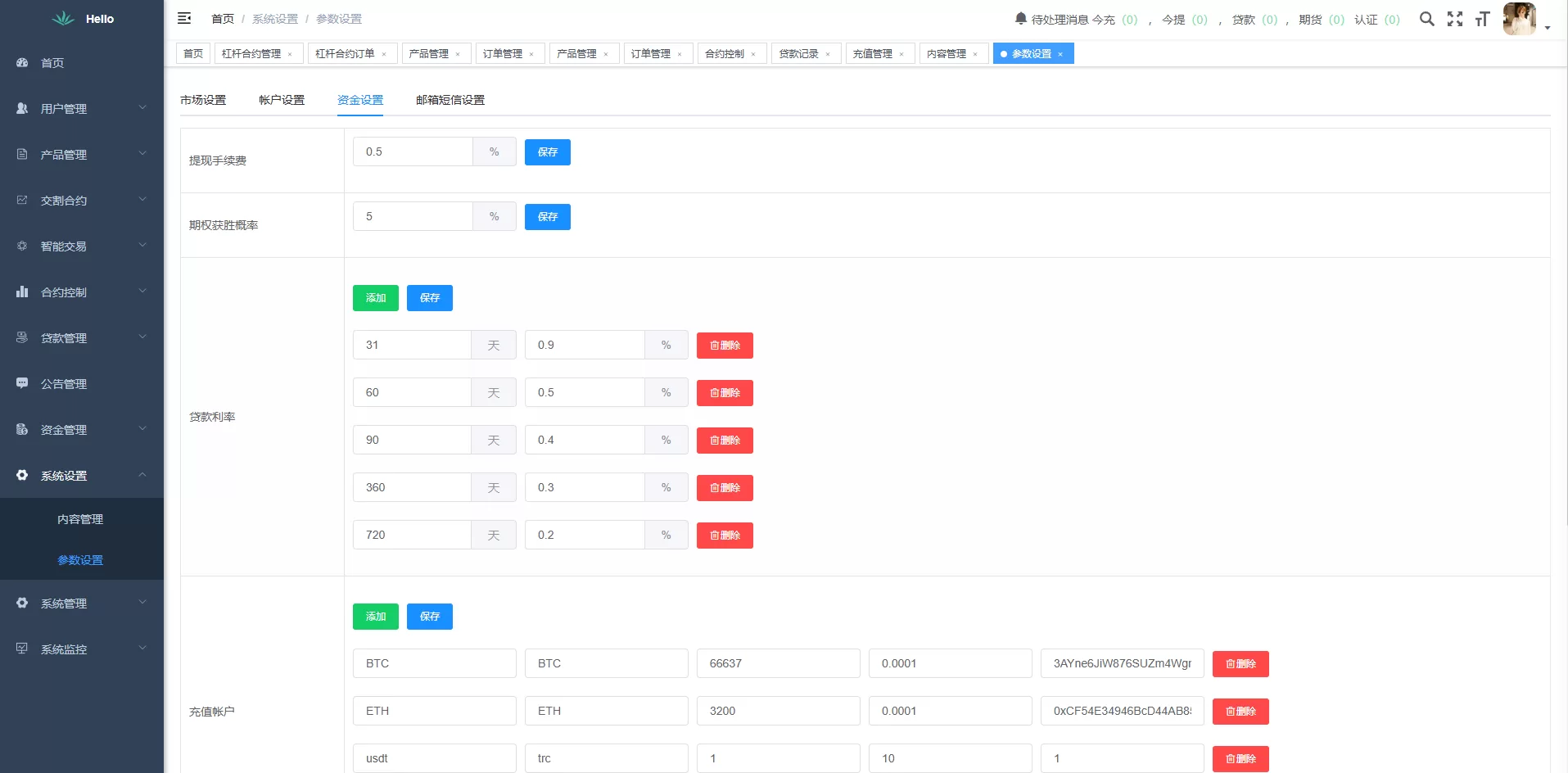Click the 首页 breadcrumb link
This screenshot has height=773, width=1568.
point(223,19)
